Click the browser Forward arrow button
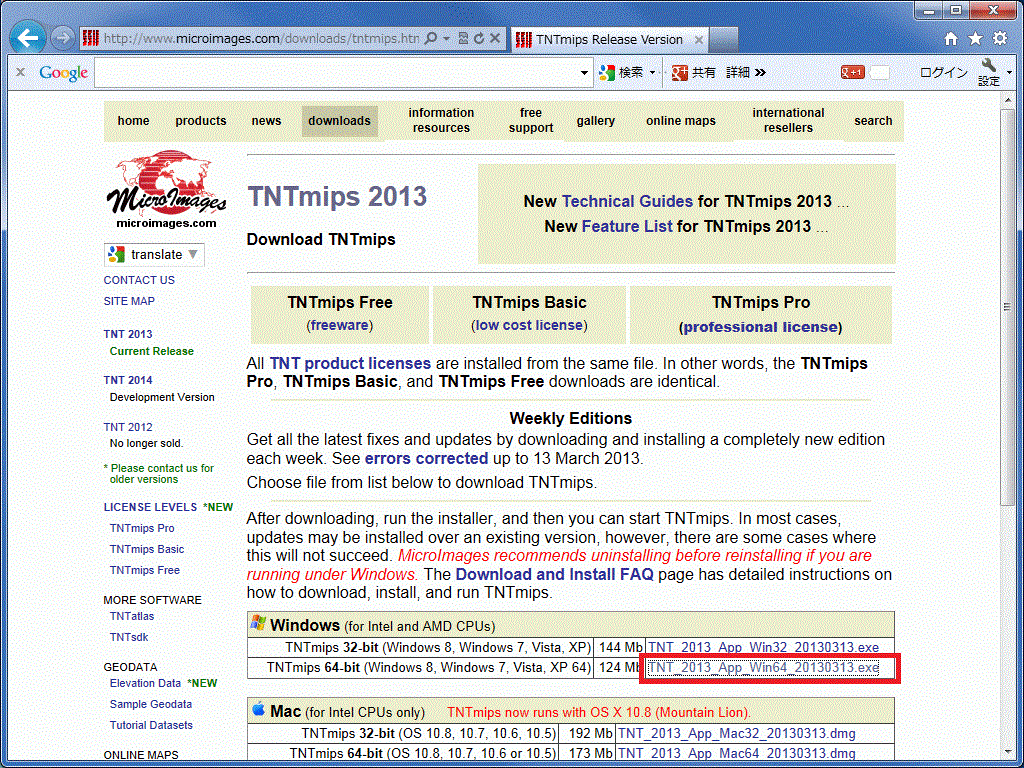Screen dimensions: 1024x768 coord(63,39)
